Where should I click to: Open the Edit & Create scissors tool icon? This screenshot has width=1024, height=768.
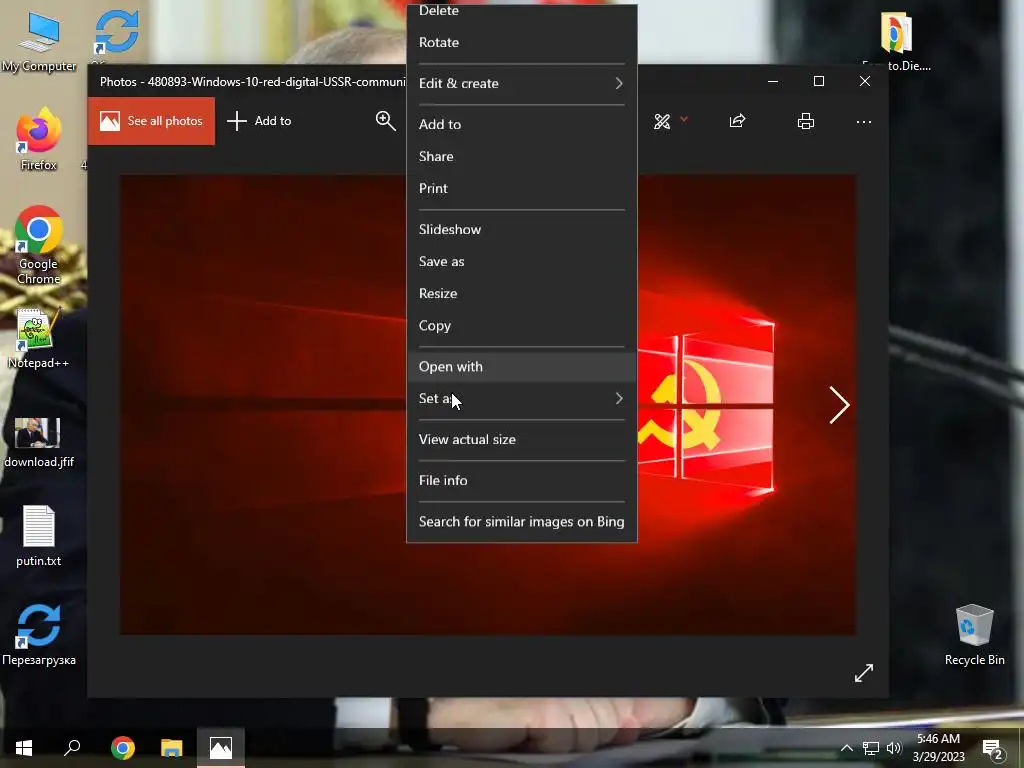click(662, 121)
